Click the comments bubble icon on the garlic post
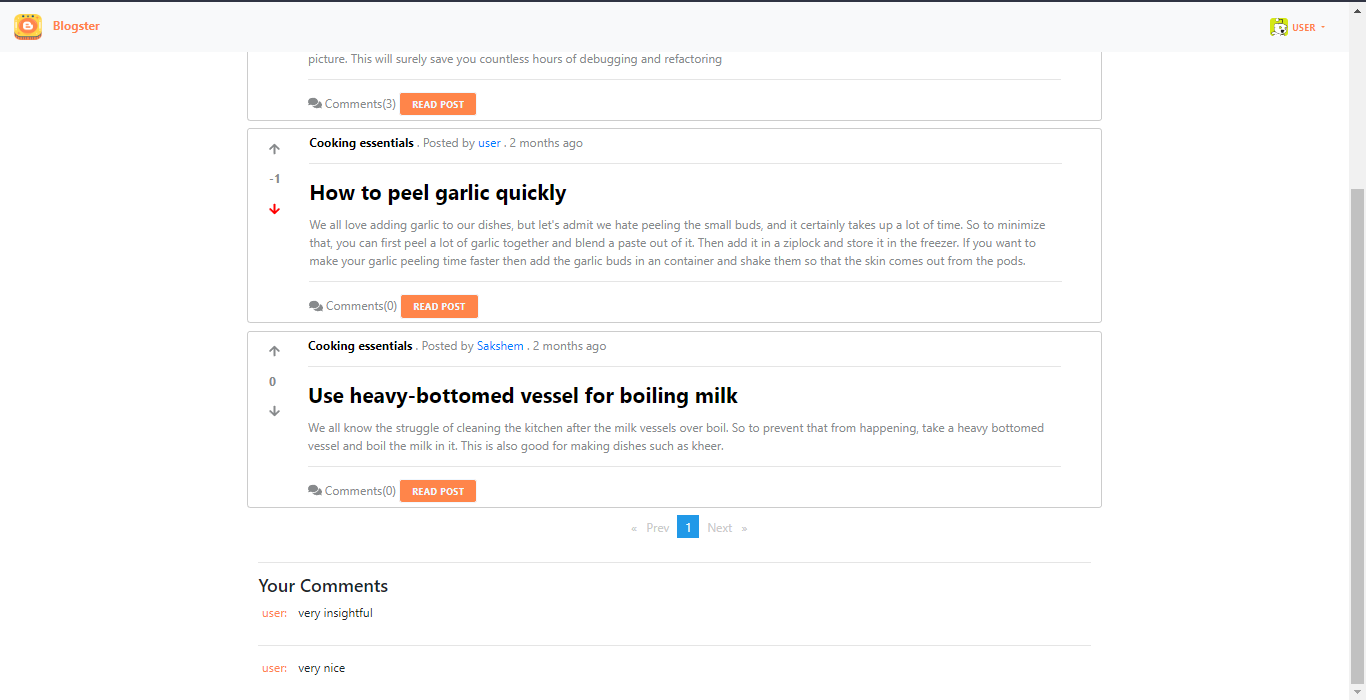The image size is (1366, 700). click(315, 305)
